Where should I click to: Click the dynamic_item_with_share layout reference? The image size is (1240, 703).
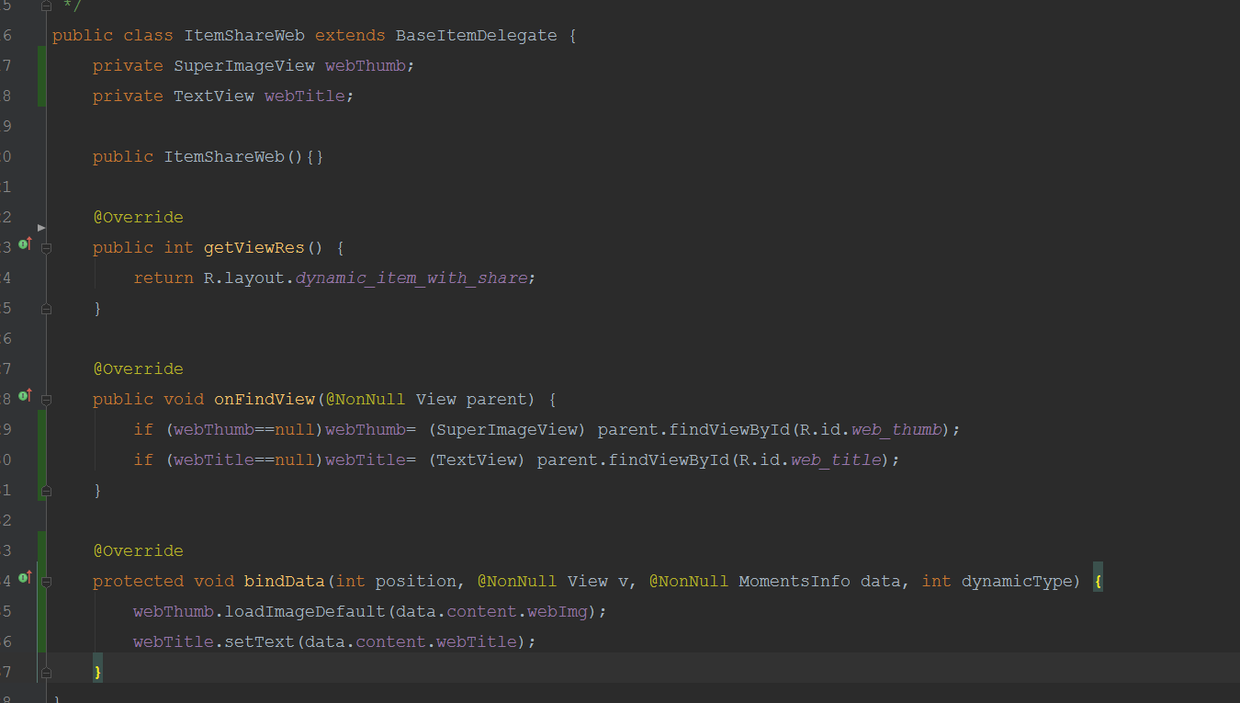pos(414,277)
